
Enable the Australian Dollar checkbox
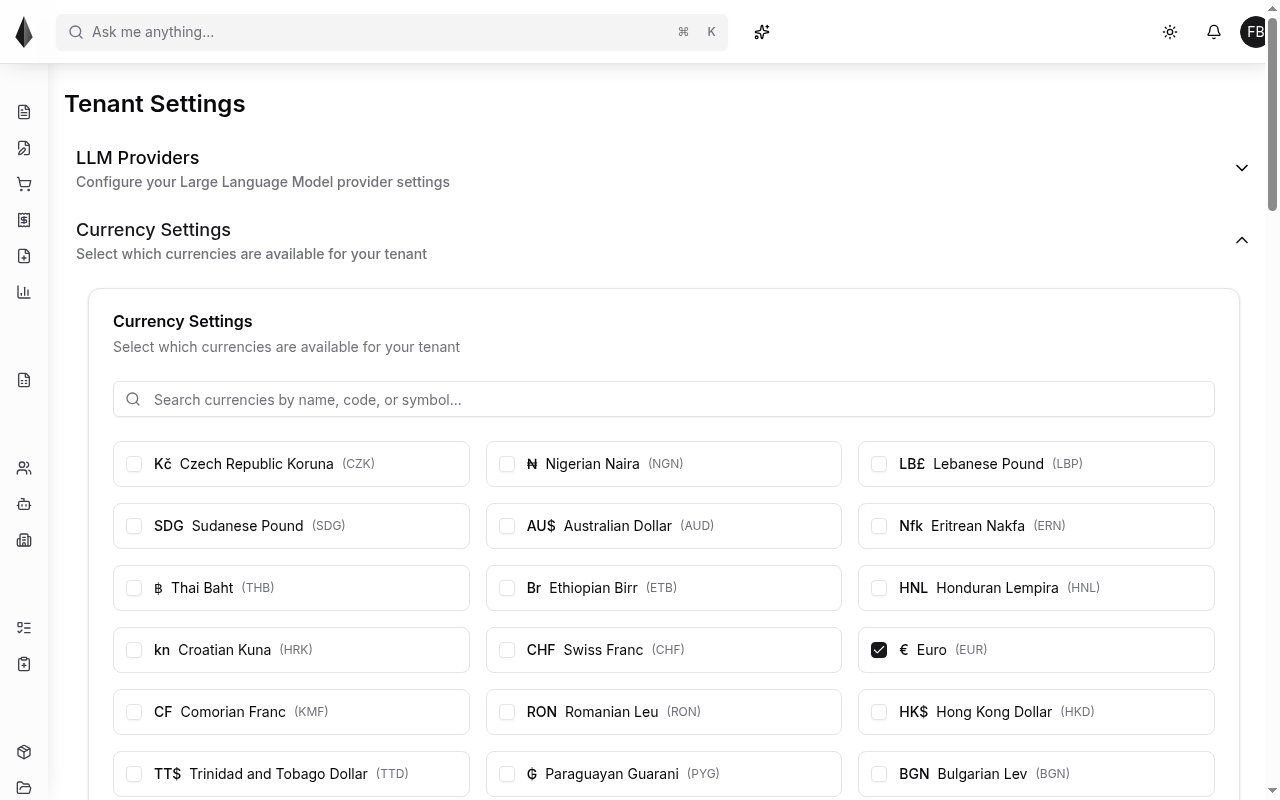(x=507, y=526)
